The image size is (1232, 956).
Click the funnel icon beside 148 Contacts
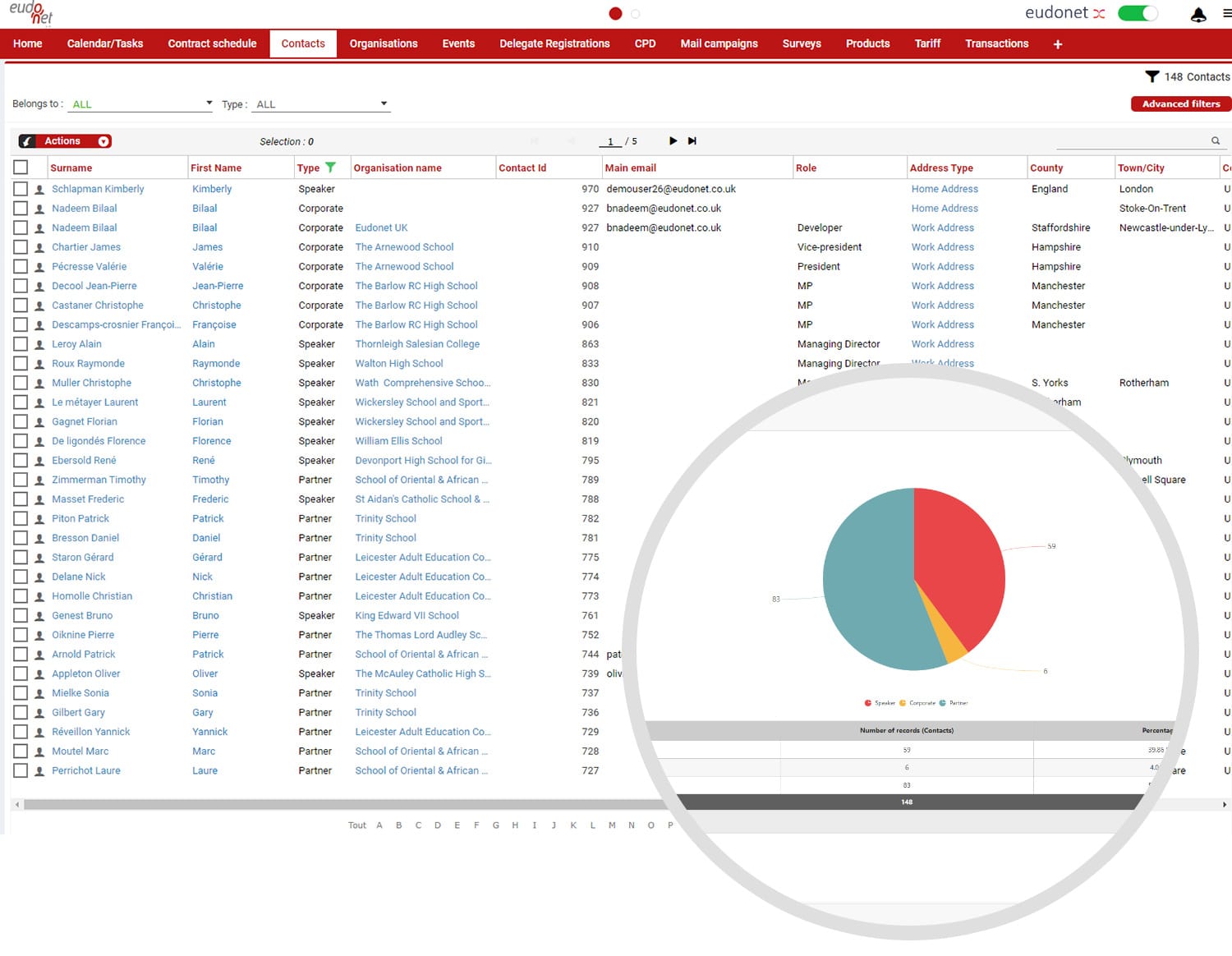click(1152, 76)
